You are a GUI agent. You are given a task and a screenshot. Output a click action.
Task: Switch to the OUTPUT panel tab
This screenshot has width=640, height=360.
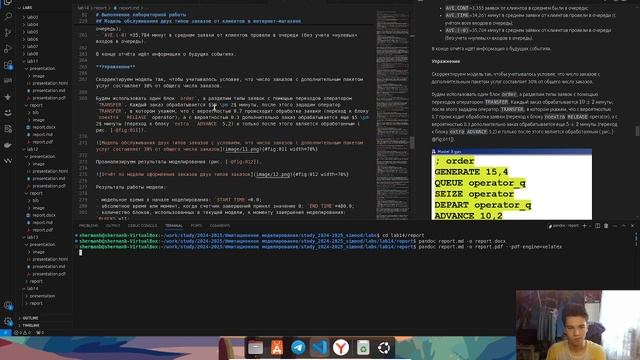pyautogui.click(x=113, y=226)
